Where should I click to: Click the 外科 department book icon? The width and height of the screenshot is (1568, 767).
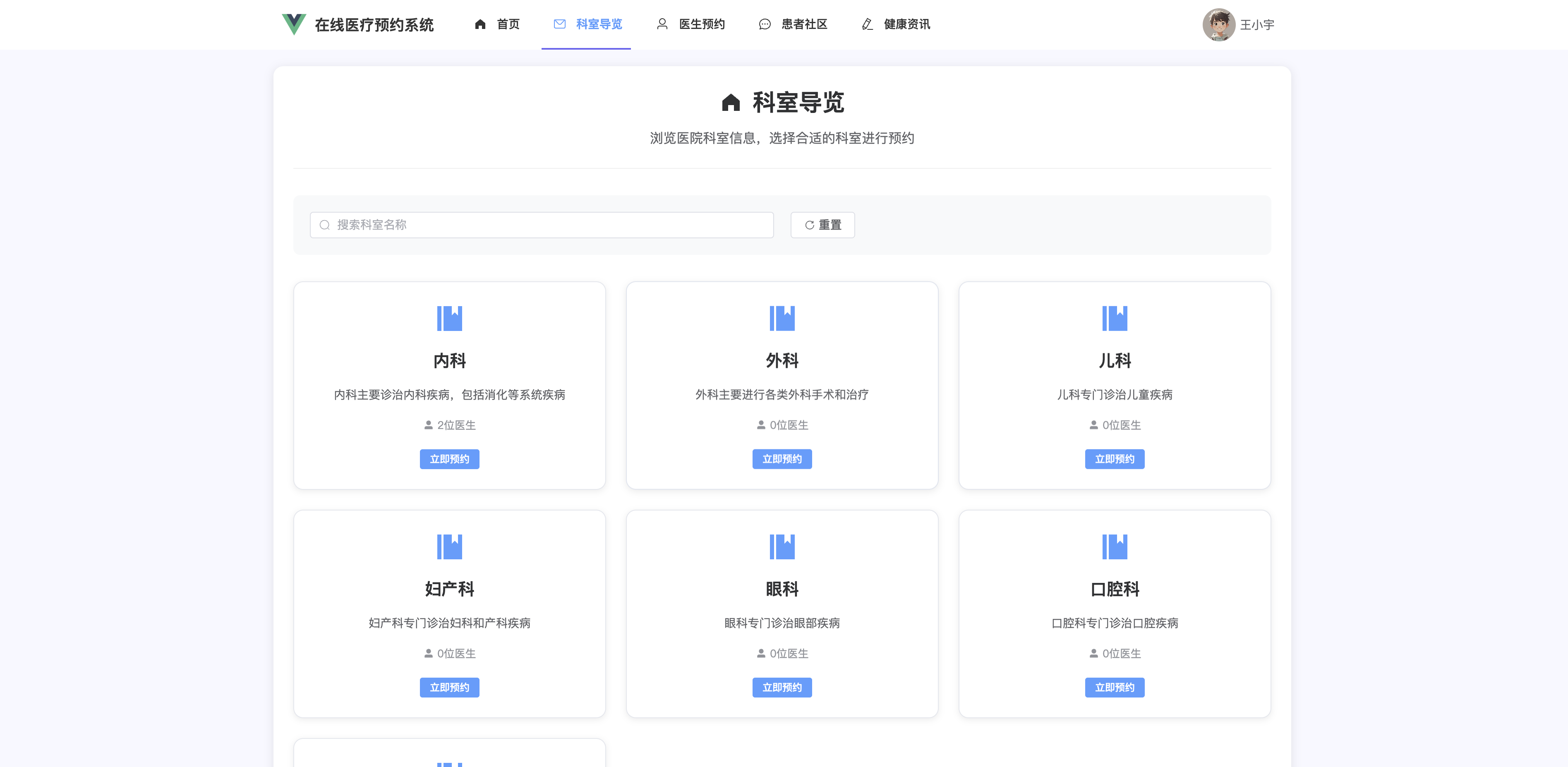tap(782, 319)
